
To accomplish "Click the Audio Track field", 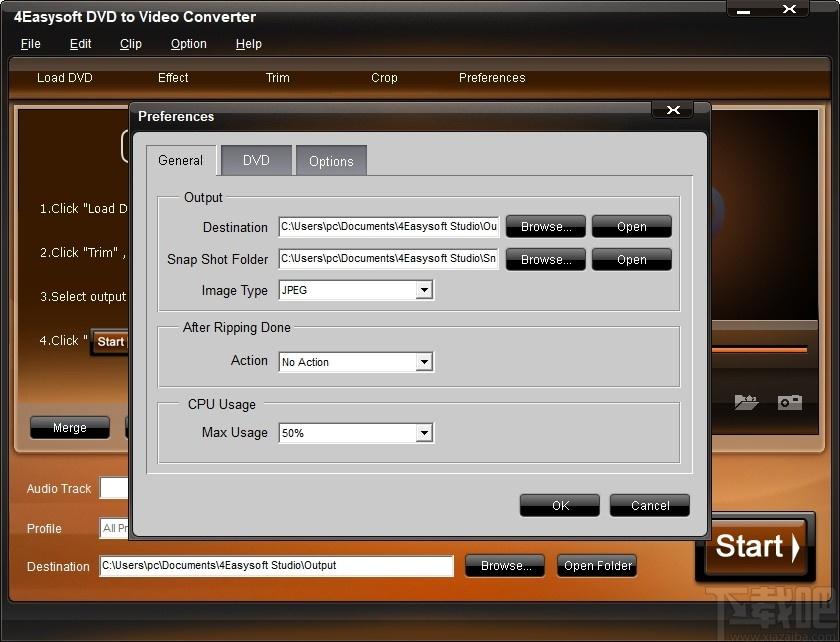I will coord(114,488).
